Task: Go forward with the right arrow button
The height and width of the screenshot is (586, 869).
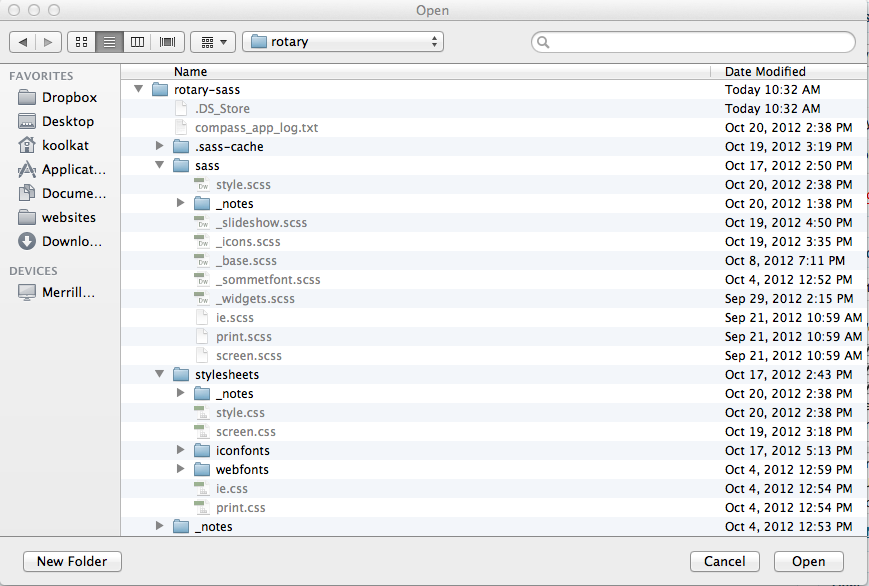Action: click(48, 42)
